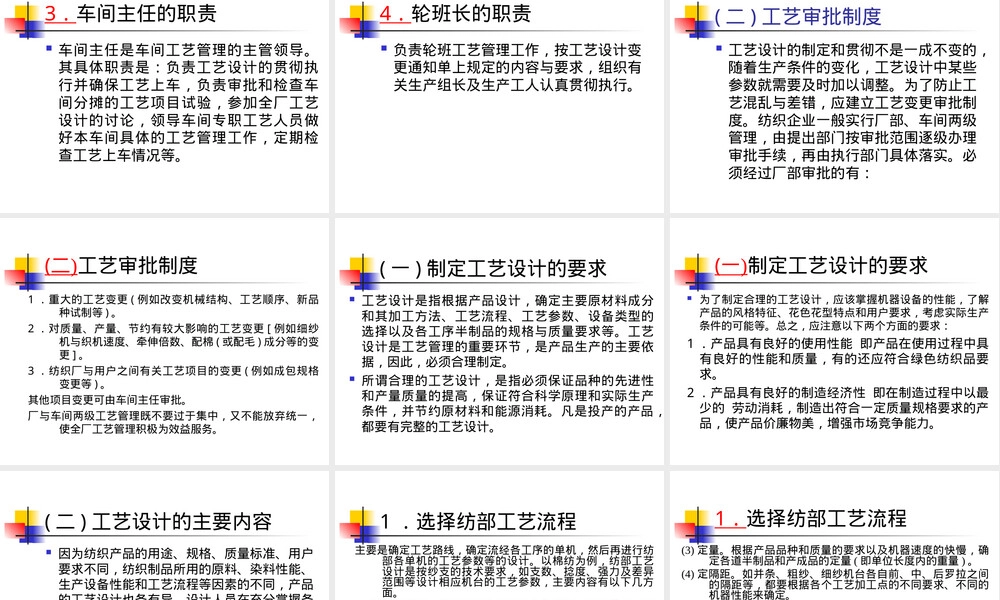
Task: Click the item (4)定隔距 paragraph
Action: pyautogui.click(x=835, y=584)
